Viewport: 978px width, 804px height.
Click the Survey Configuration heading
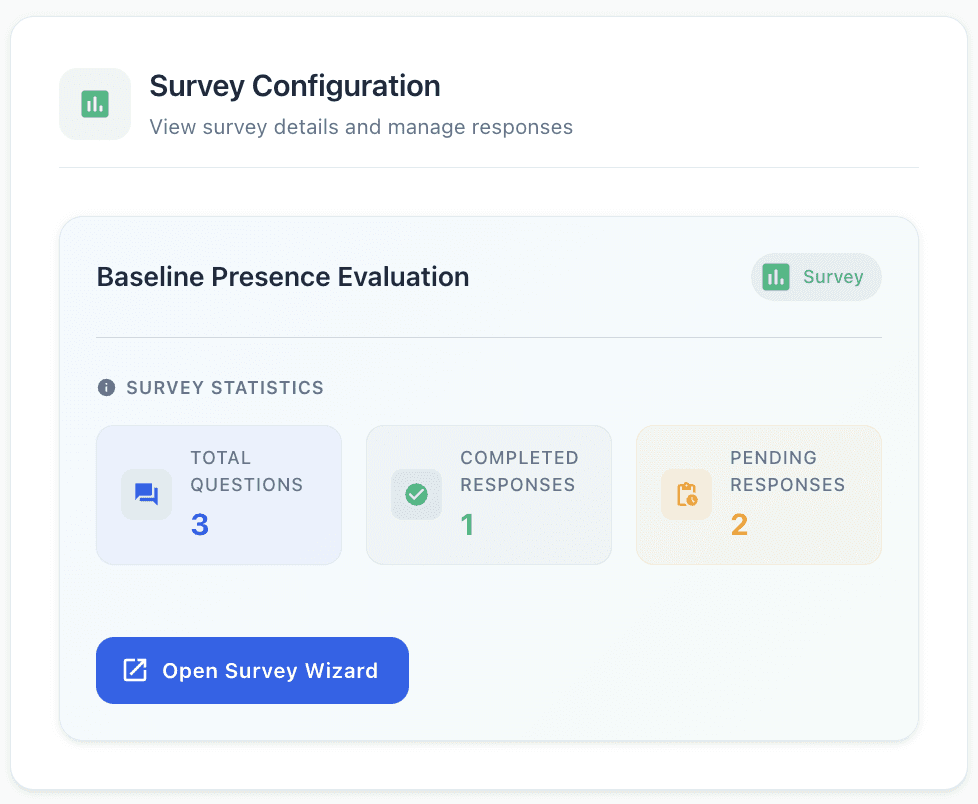pos(295,86)
